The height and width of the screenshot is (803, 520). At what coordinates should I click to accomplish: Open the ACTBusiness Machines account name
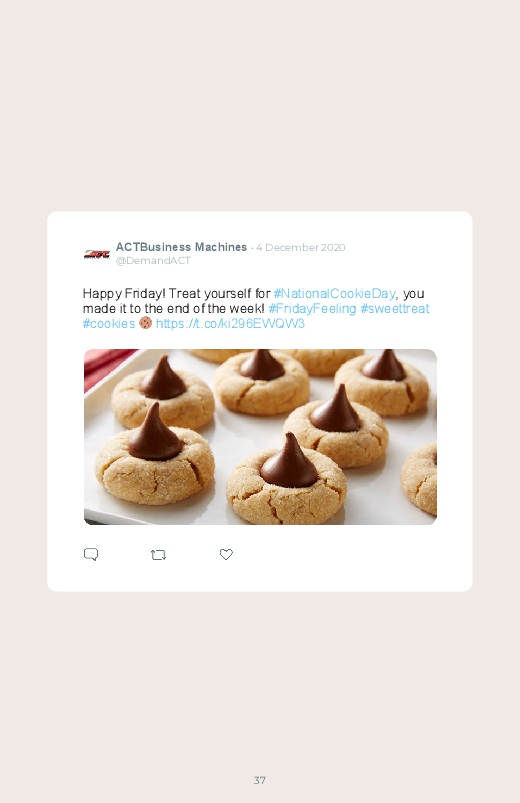tap(181, 247)
